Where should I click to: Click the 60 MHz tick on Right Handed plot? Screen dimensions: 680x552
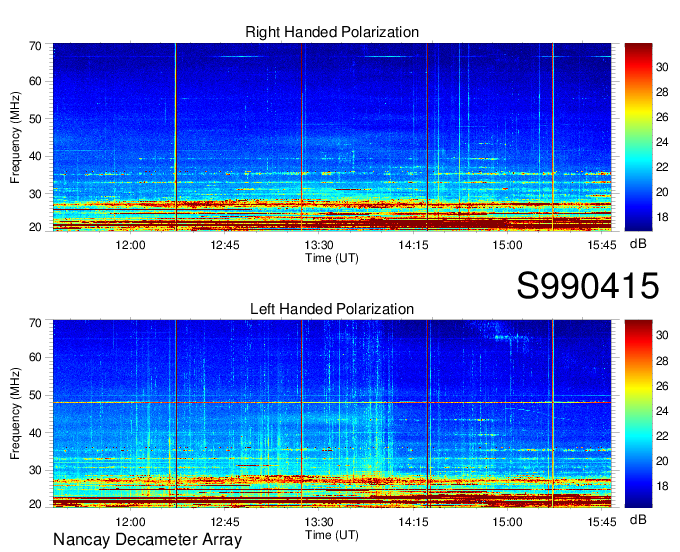[x=35, y=81]
